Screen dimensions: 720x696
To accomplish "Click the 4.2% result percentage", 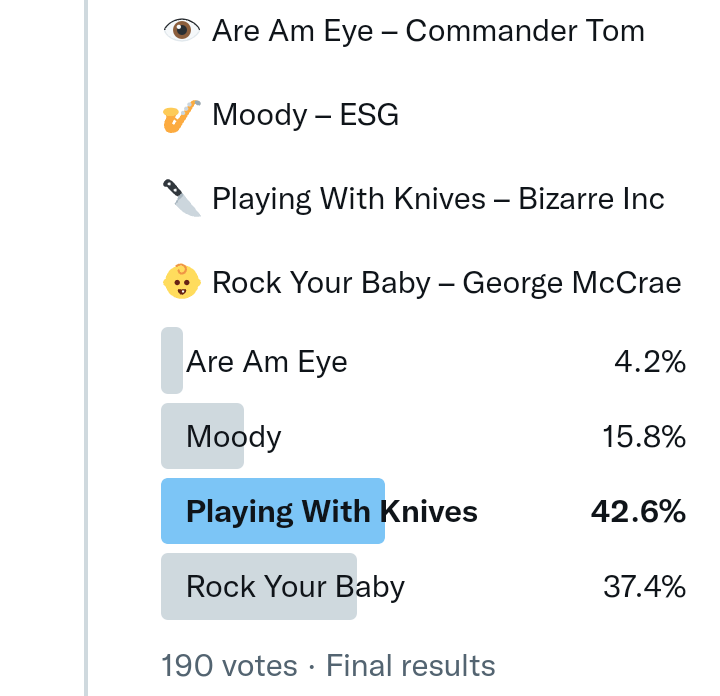I will click(649, 361).
